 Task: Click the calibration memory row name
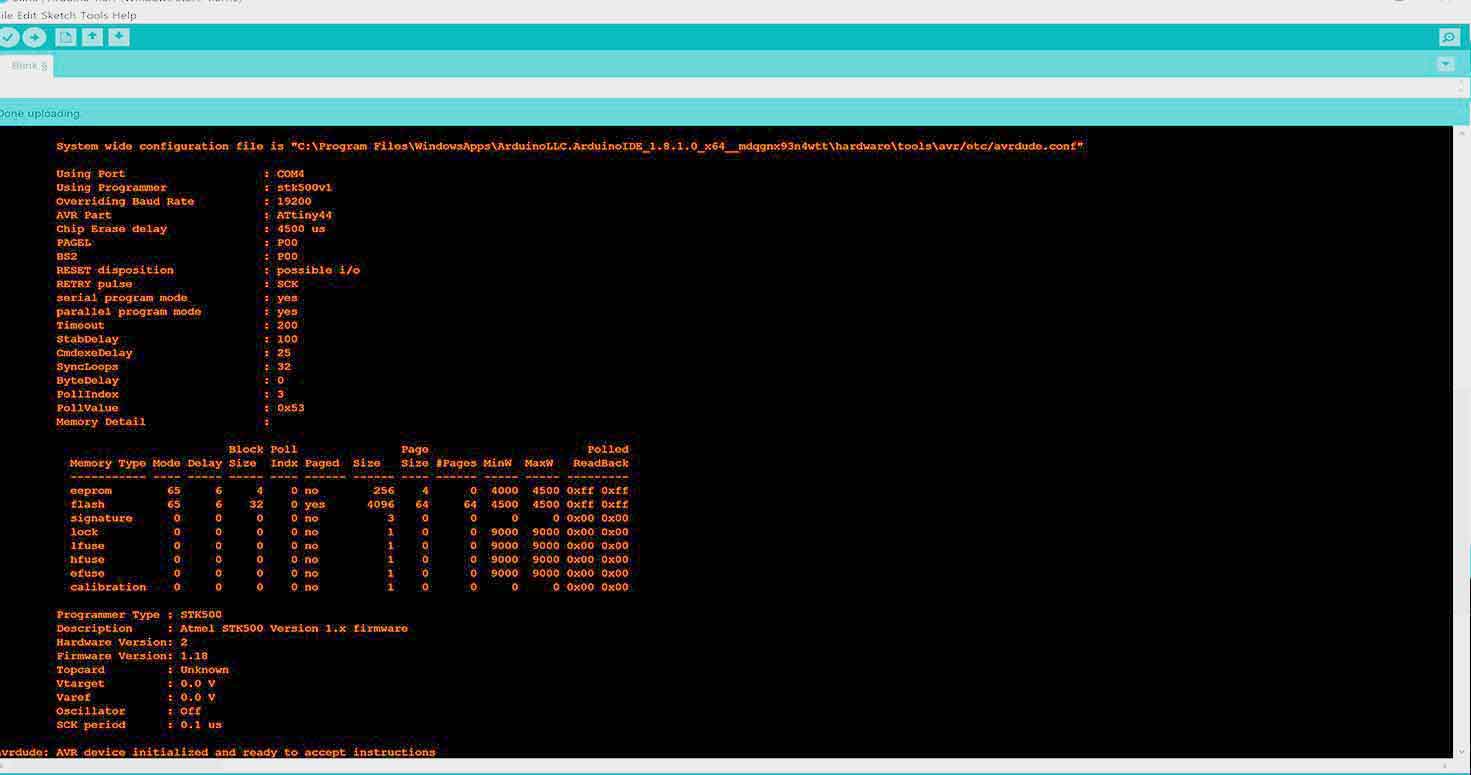pyautogui.click(x=108, y=587)
